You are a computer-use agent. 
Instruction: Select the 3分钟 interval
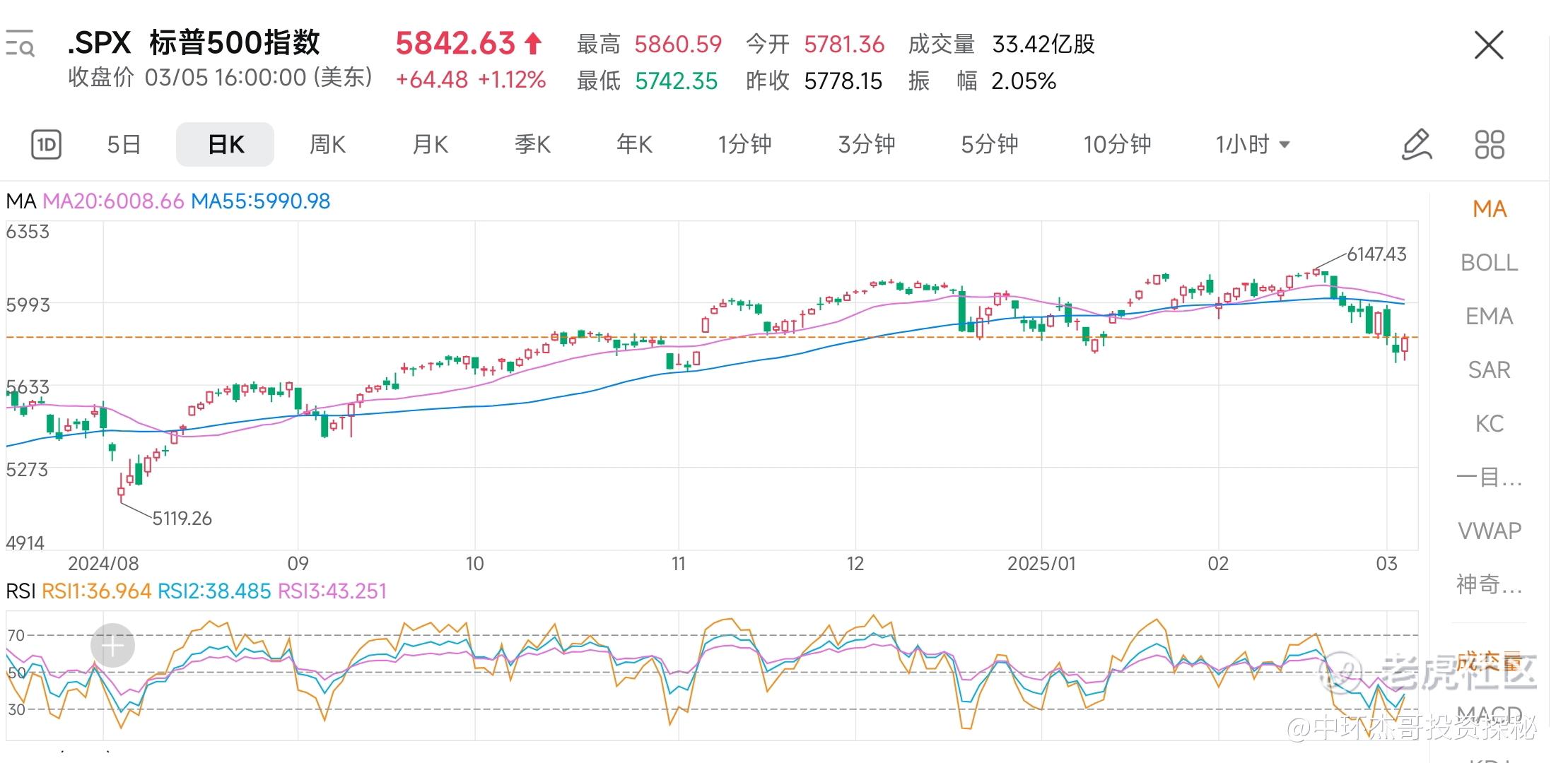click(x=867, y=145)
